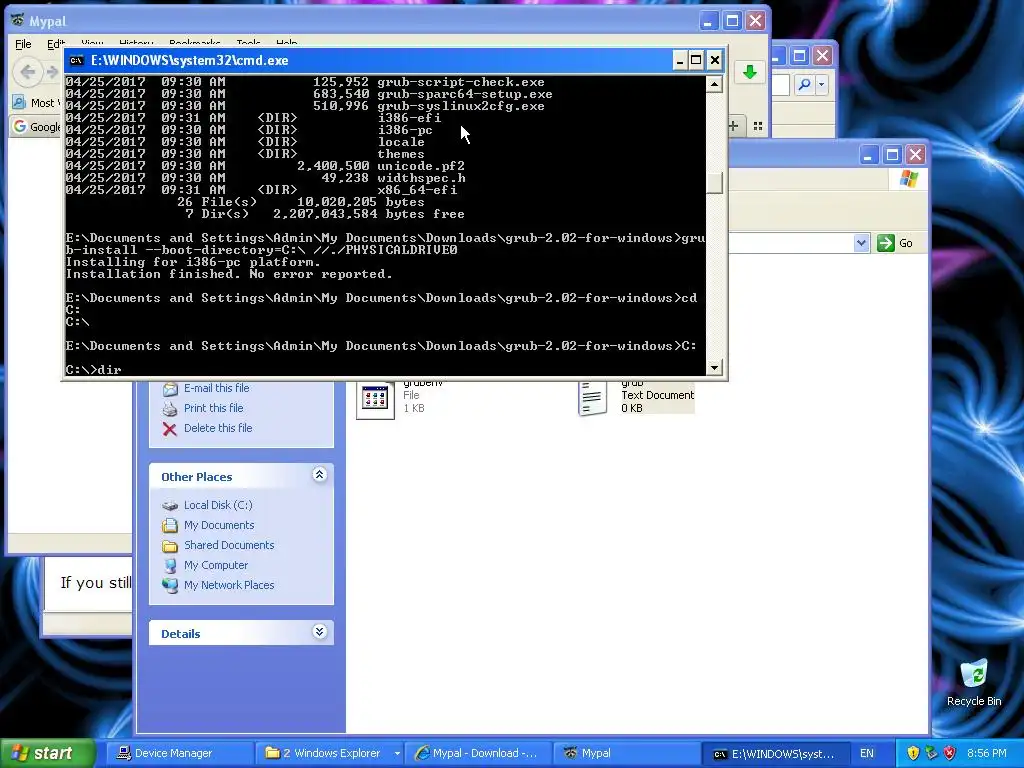This screenshot has height=768, width=1024.
Task: Switch to Mypal - Download taskbar item
Action: (x=478, y=753)
